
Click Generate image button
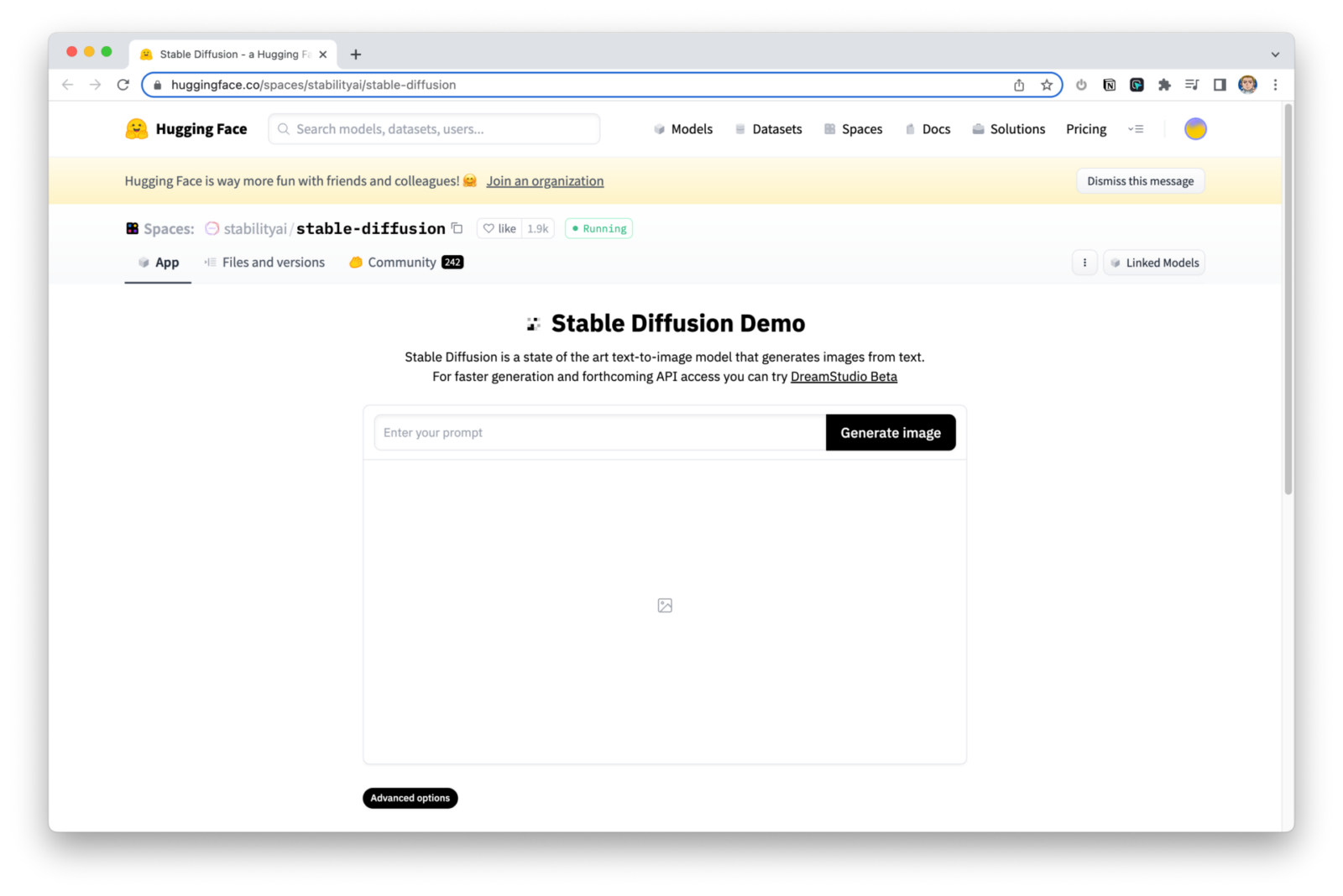click(891, 433)
